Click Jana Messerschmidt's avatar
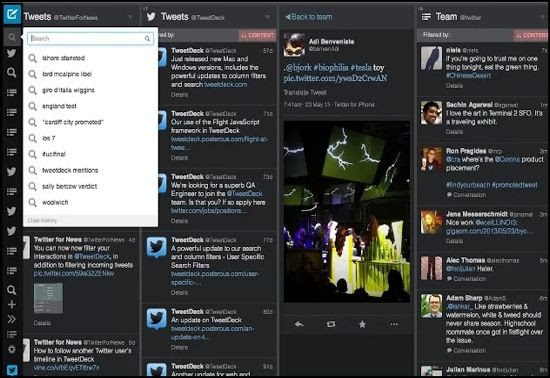Image resolution: width=550 pixels, height=378 pixels. click(431, 222)
